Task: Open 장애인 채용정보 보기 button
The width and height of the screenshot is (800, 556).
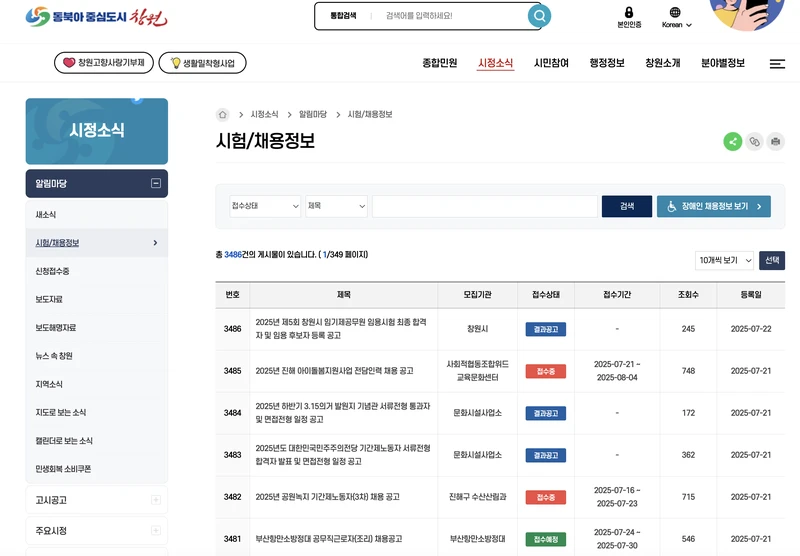Action: tap(714, 206)
